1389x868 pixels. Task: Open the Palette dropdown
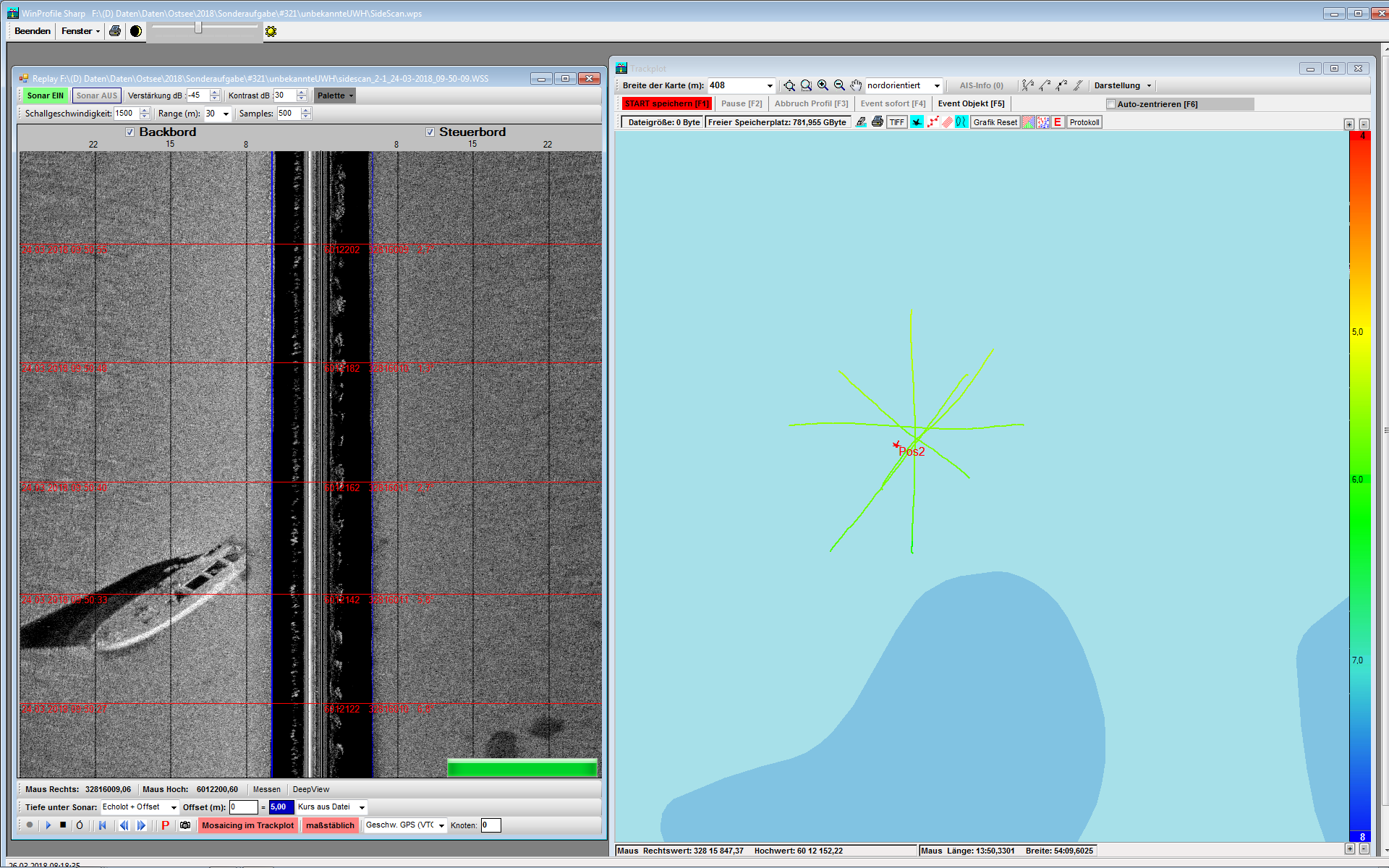[x=335, y=95]
